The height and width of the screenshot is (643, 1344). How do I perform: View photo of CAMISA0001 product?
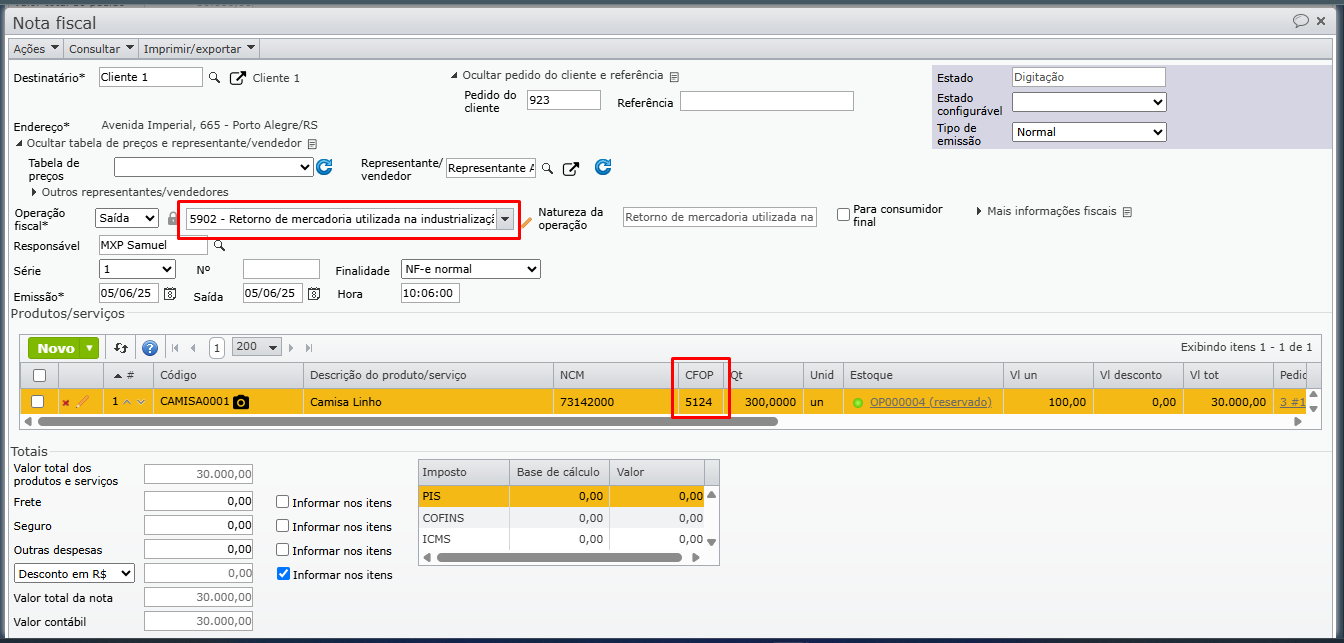click(241, 402)
